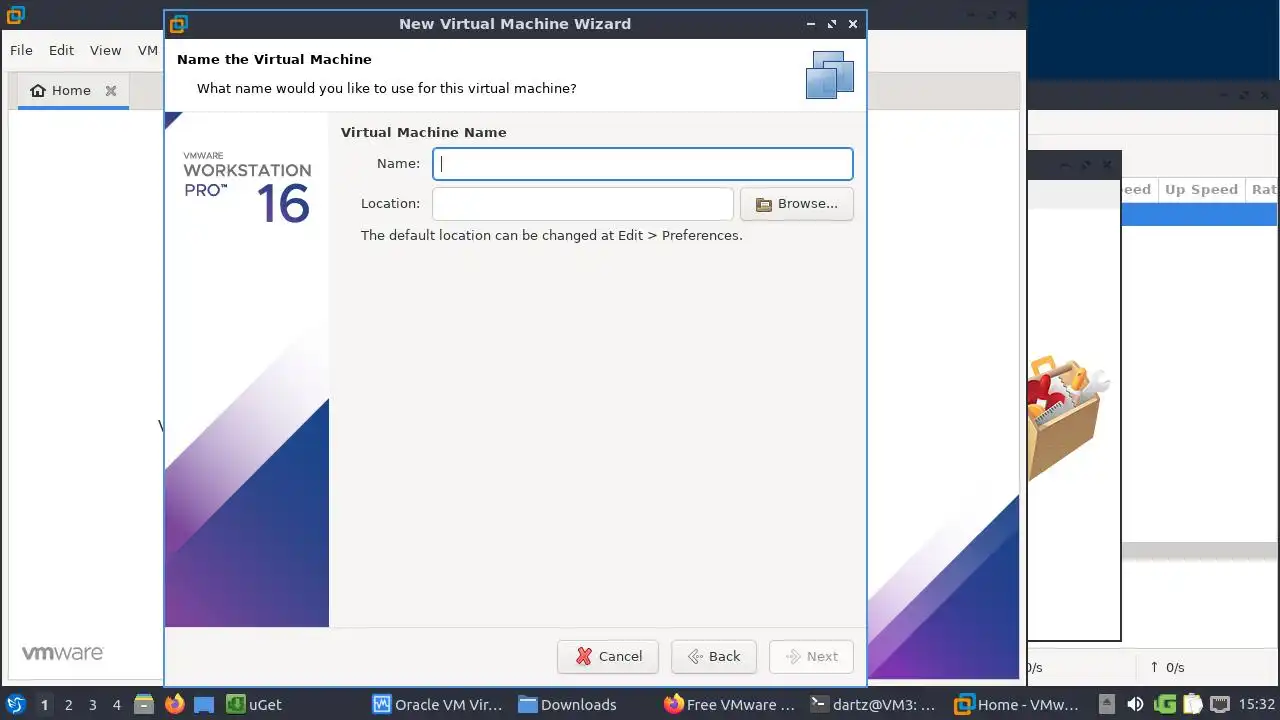This screenshot has height=720, width=1280.
Task: Open the network connection tray icon
Action: point(1220,705)
